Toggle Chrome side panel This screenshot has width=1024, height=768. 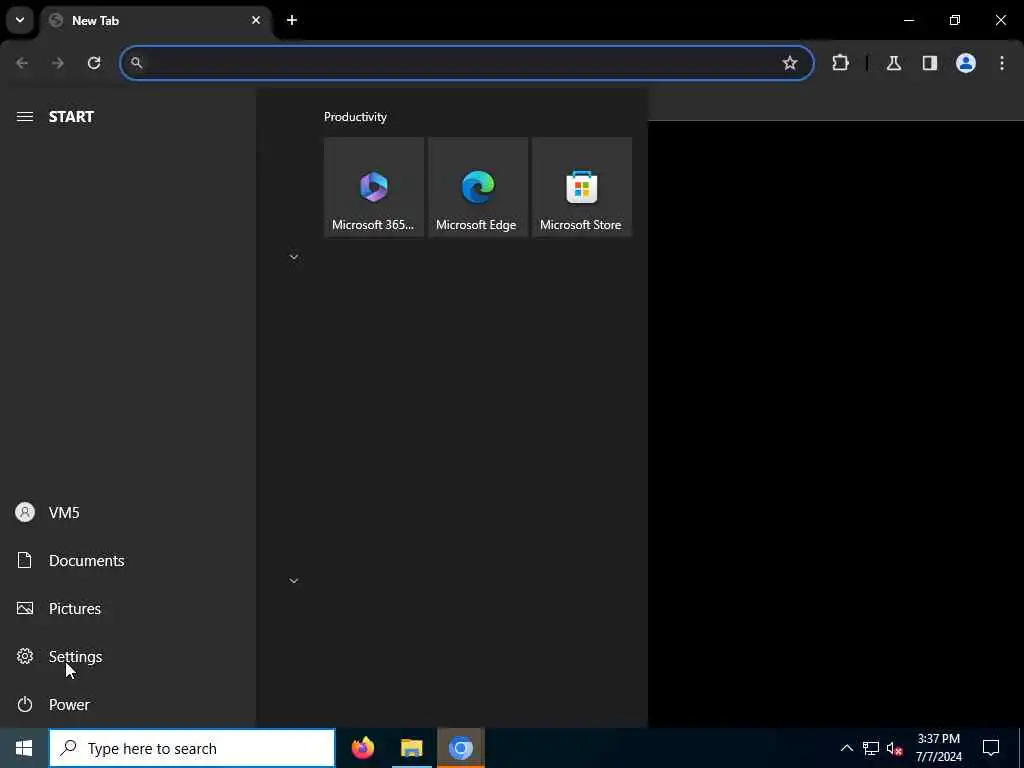930,63
